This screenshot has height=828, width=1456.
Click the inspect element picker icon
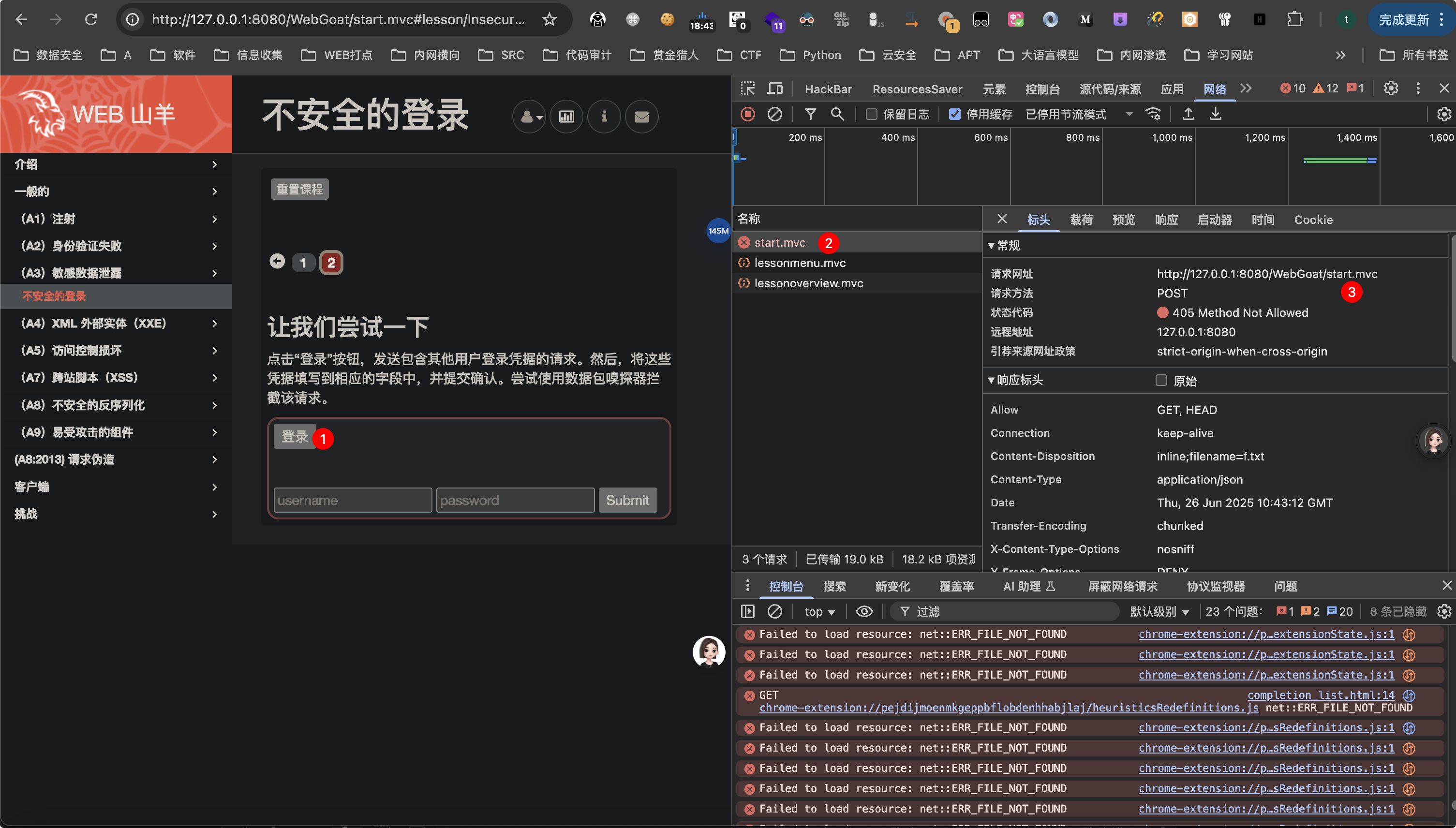coord(748,88)
